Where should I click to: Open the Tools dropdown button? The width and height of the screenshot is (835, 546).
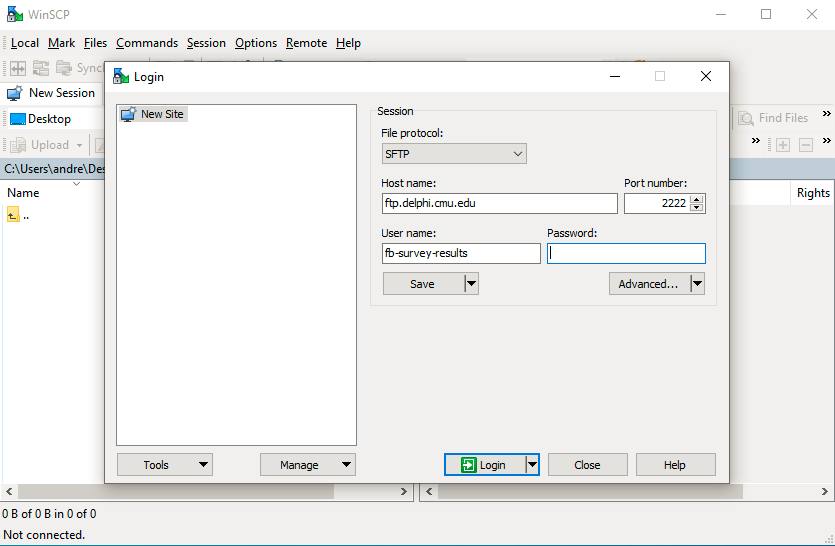(165, 464)
